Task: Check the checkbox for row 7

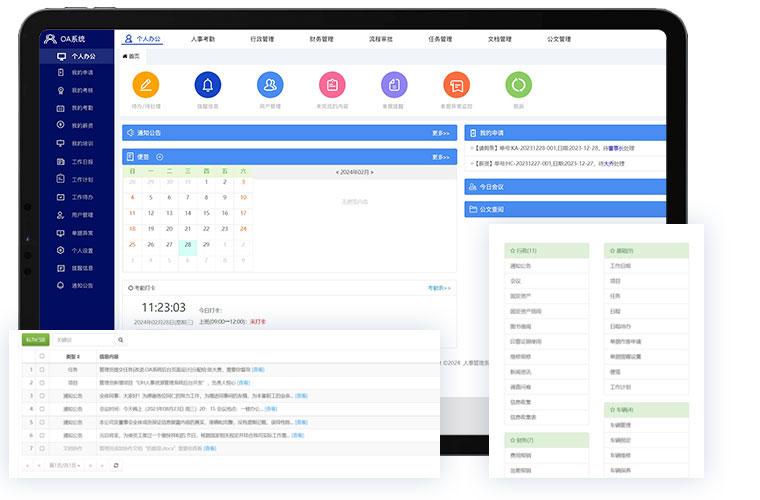Action: coord(42,449)
